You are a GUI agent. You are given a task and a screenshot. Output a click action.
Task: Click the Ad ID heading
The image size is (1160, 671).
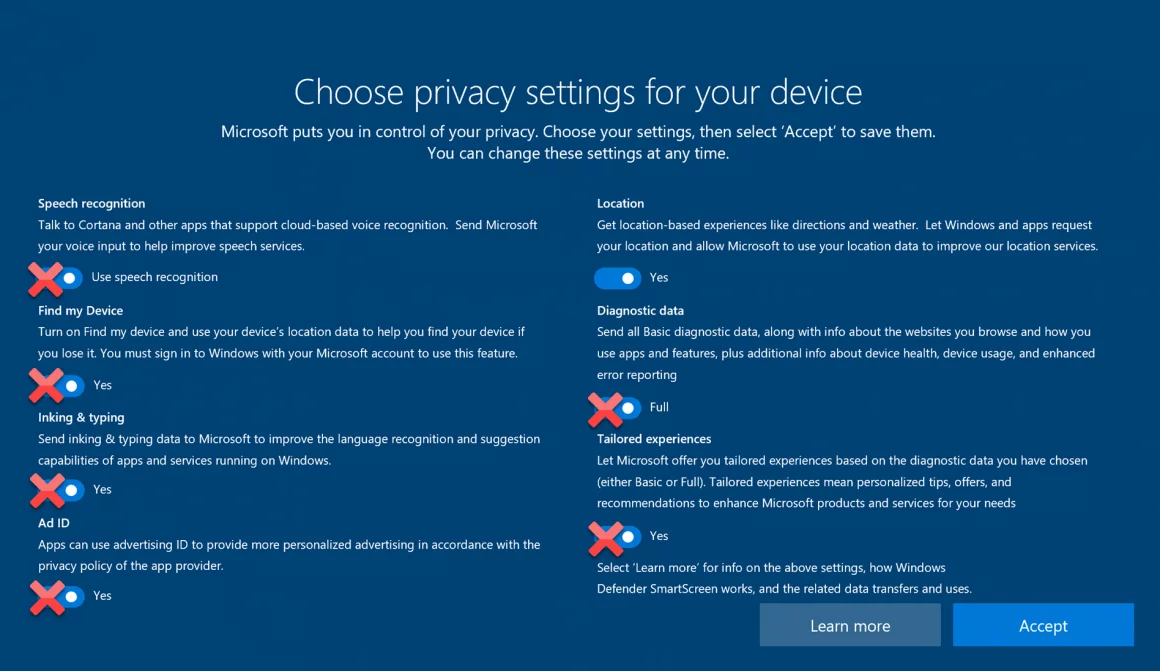[54, 523]
